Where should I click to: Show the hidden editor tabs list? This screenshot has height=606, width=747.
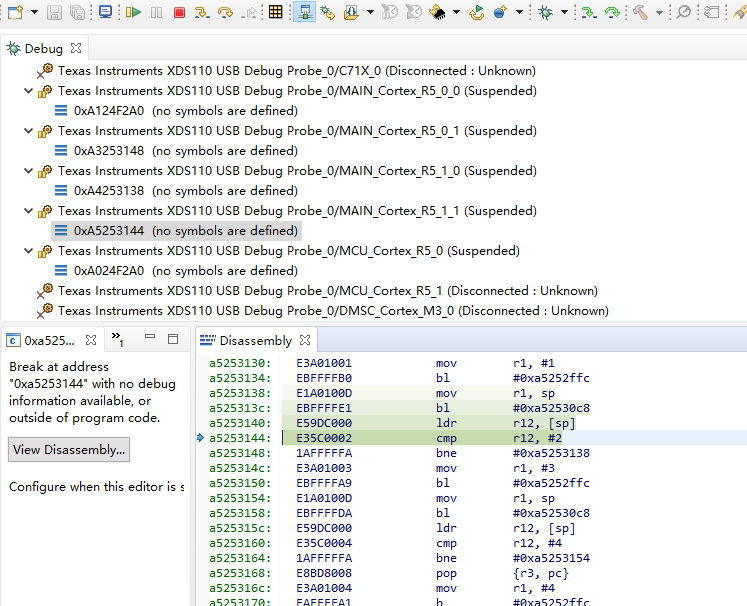click(117, 339)
